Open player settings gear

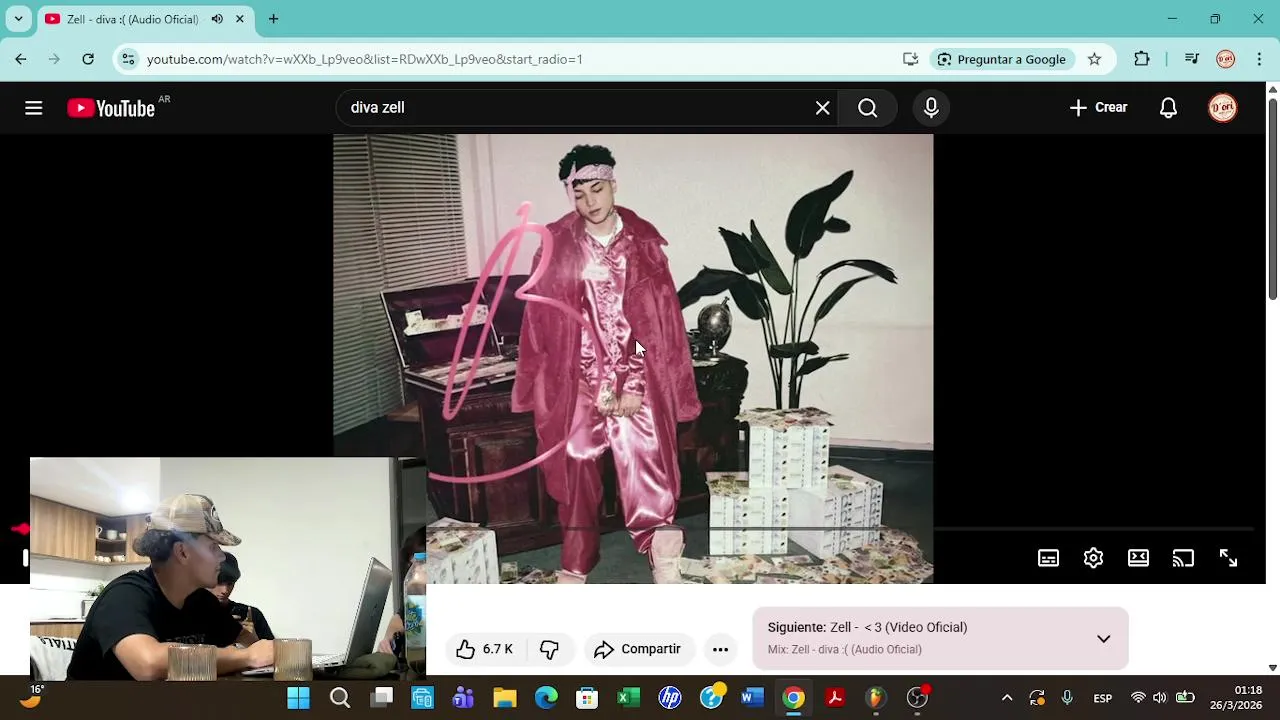(x=1093, y=558)
